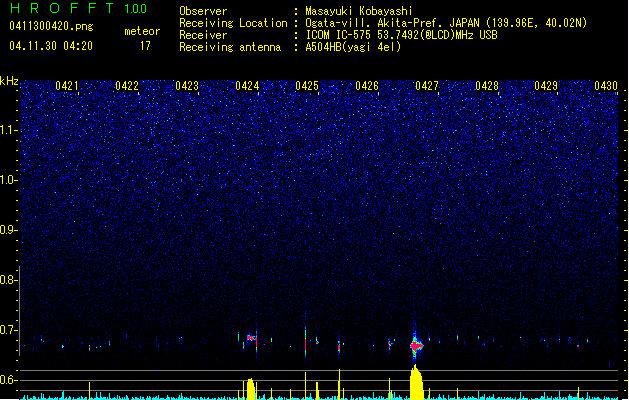
Task: Click time marker 0425
Action: point(307,86)
